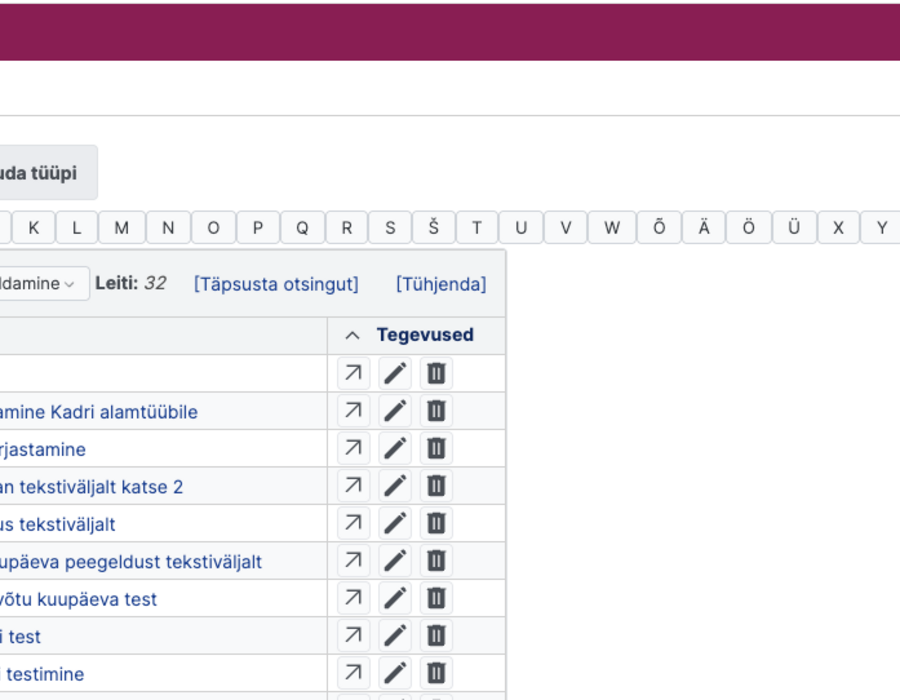900x700 pixels.
Task: Open the 'peegeldust tekstiväljalt' row arrow icon
Action: 354,561
